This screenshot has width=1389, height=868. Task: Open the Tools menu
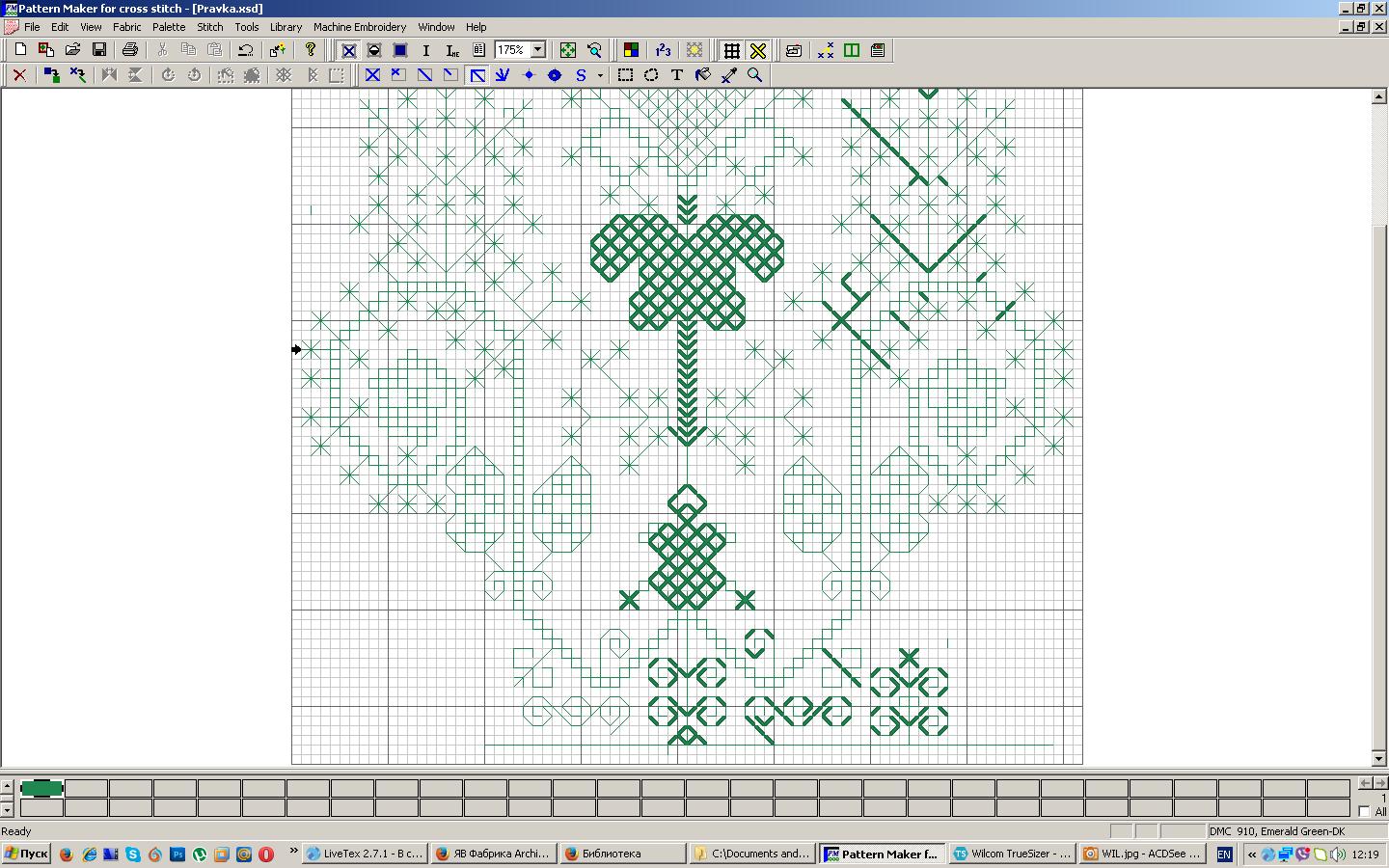(247, 27)
